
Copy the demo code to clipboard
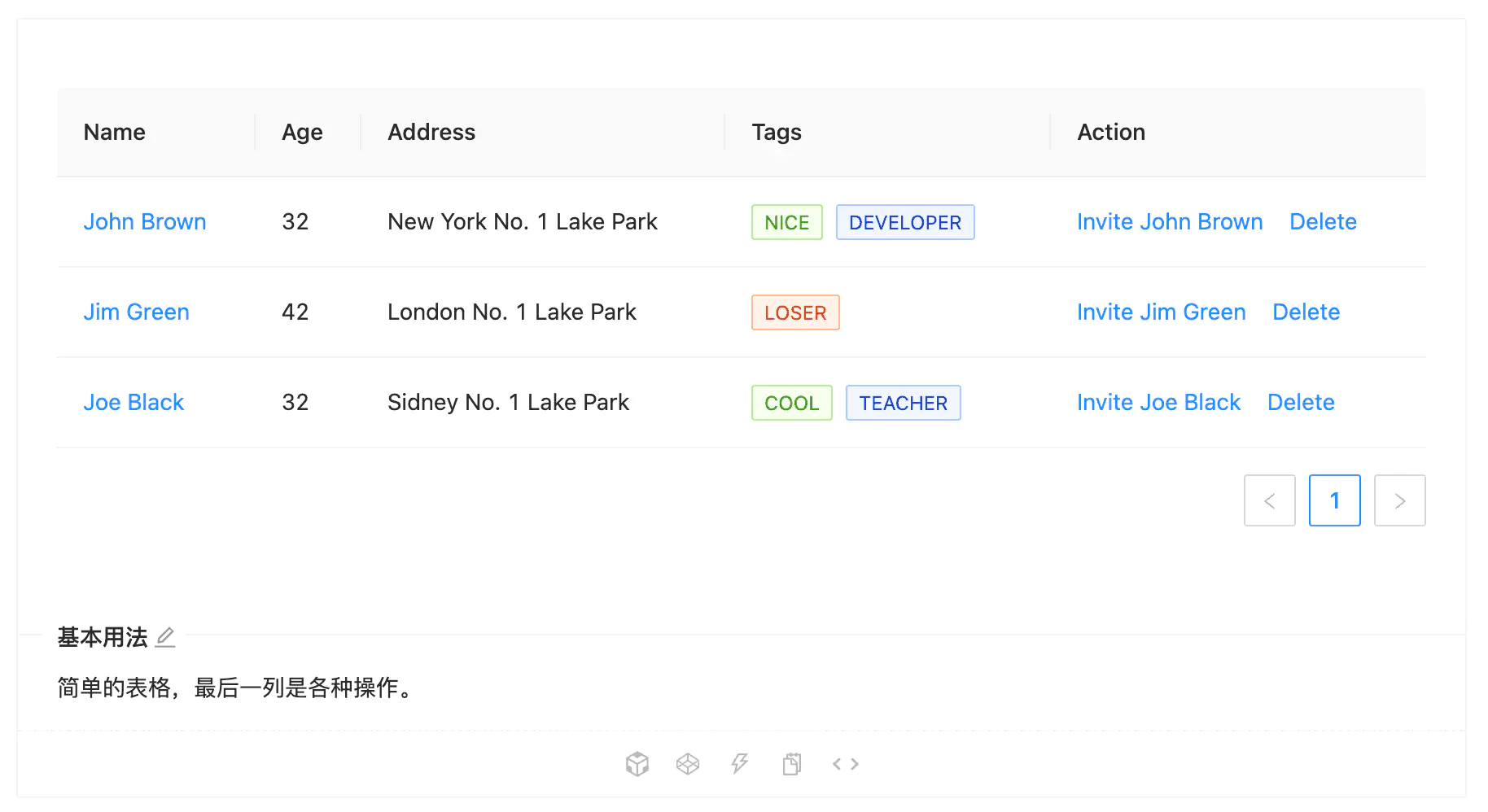(x=791, y=763)
